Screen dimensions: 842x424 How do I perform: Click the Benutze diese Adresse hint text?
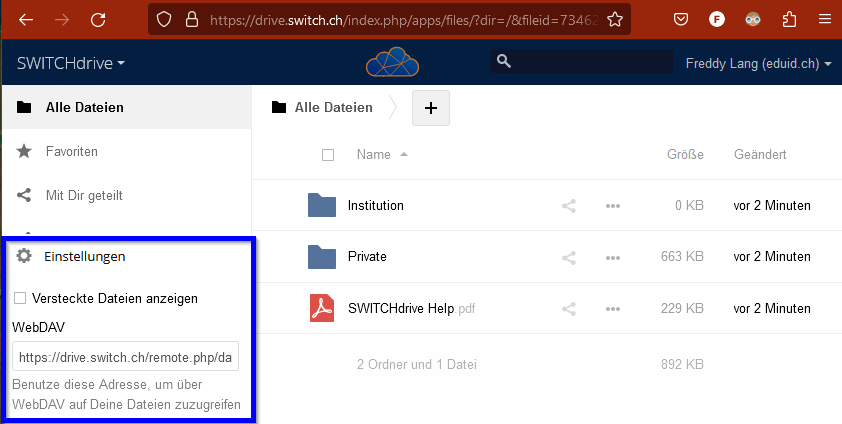click(126, 394)
